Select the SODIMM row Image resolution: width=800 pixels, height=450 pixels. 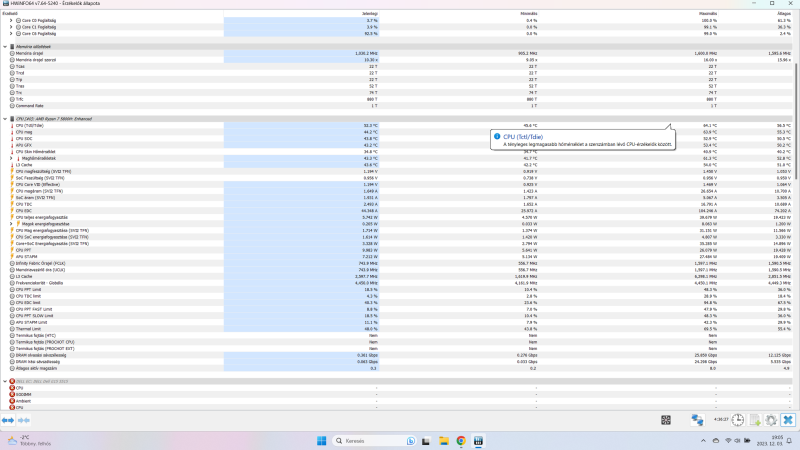[397, 394]
